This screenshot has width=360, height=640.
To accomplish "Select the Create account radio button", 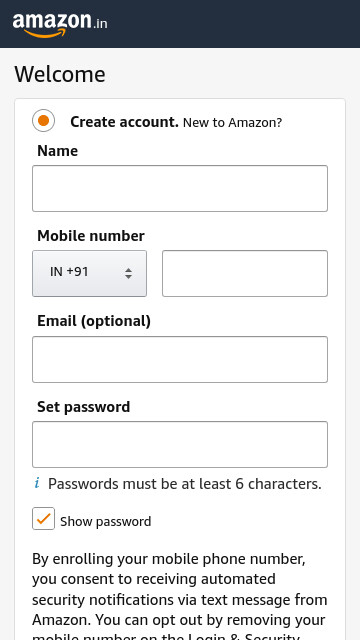I will (x=43, y=121).
